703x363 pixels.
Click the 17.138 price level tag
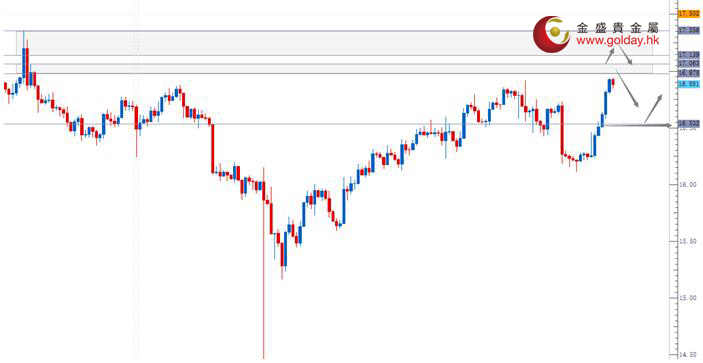[690, 55]
